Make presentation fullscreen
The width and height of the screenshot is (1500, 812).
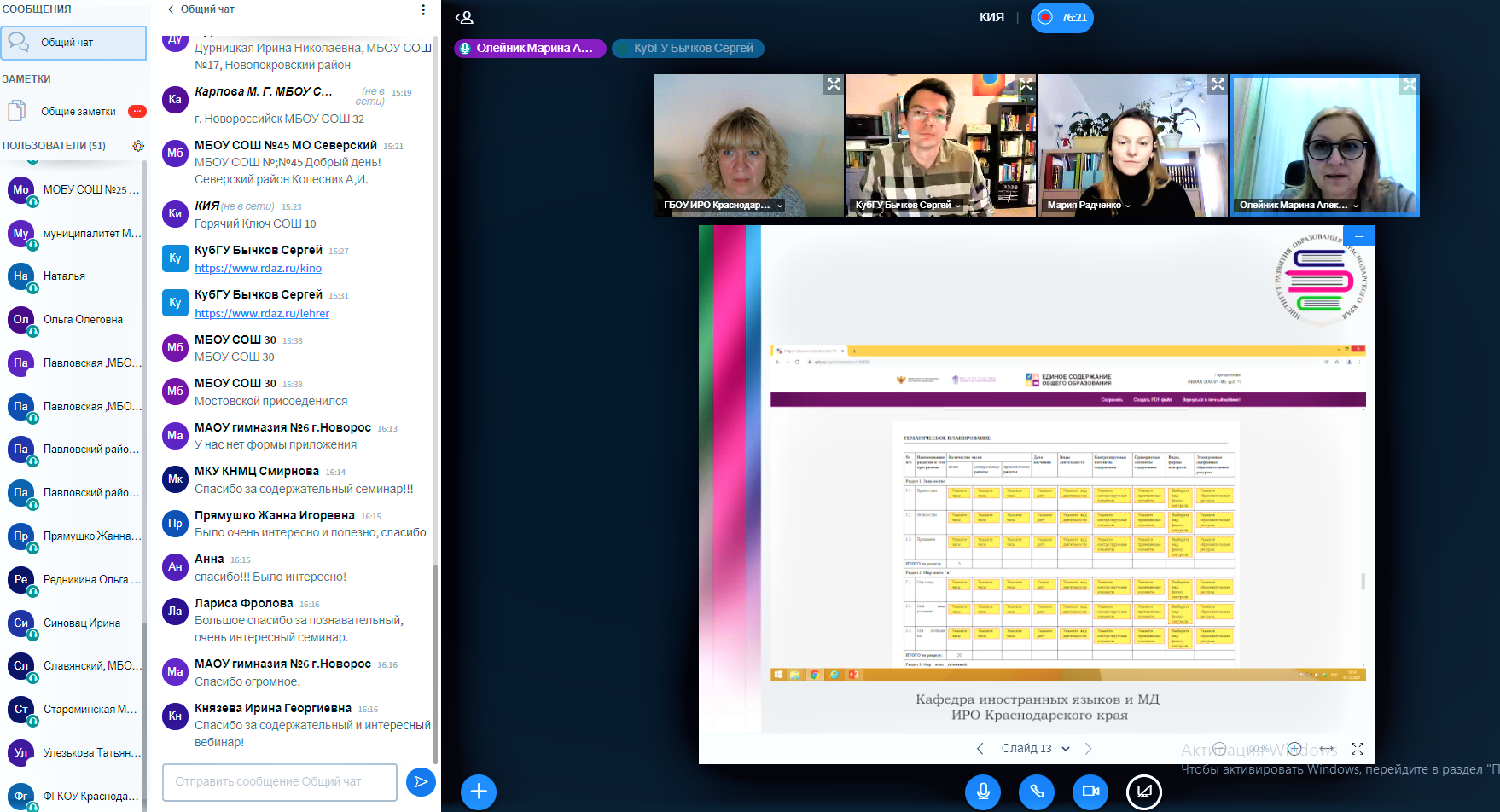1358,749
